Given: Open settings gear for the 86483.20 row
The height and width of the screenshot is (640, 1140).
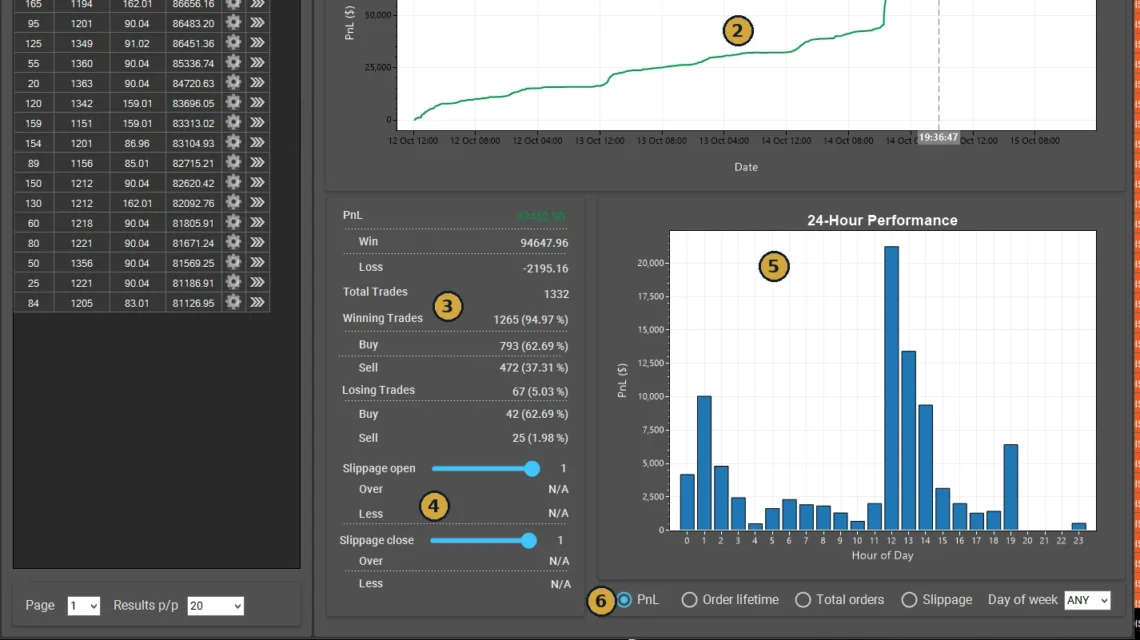Looking at the screenshot, I should pyautogui.click(x=233, y=23).
